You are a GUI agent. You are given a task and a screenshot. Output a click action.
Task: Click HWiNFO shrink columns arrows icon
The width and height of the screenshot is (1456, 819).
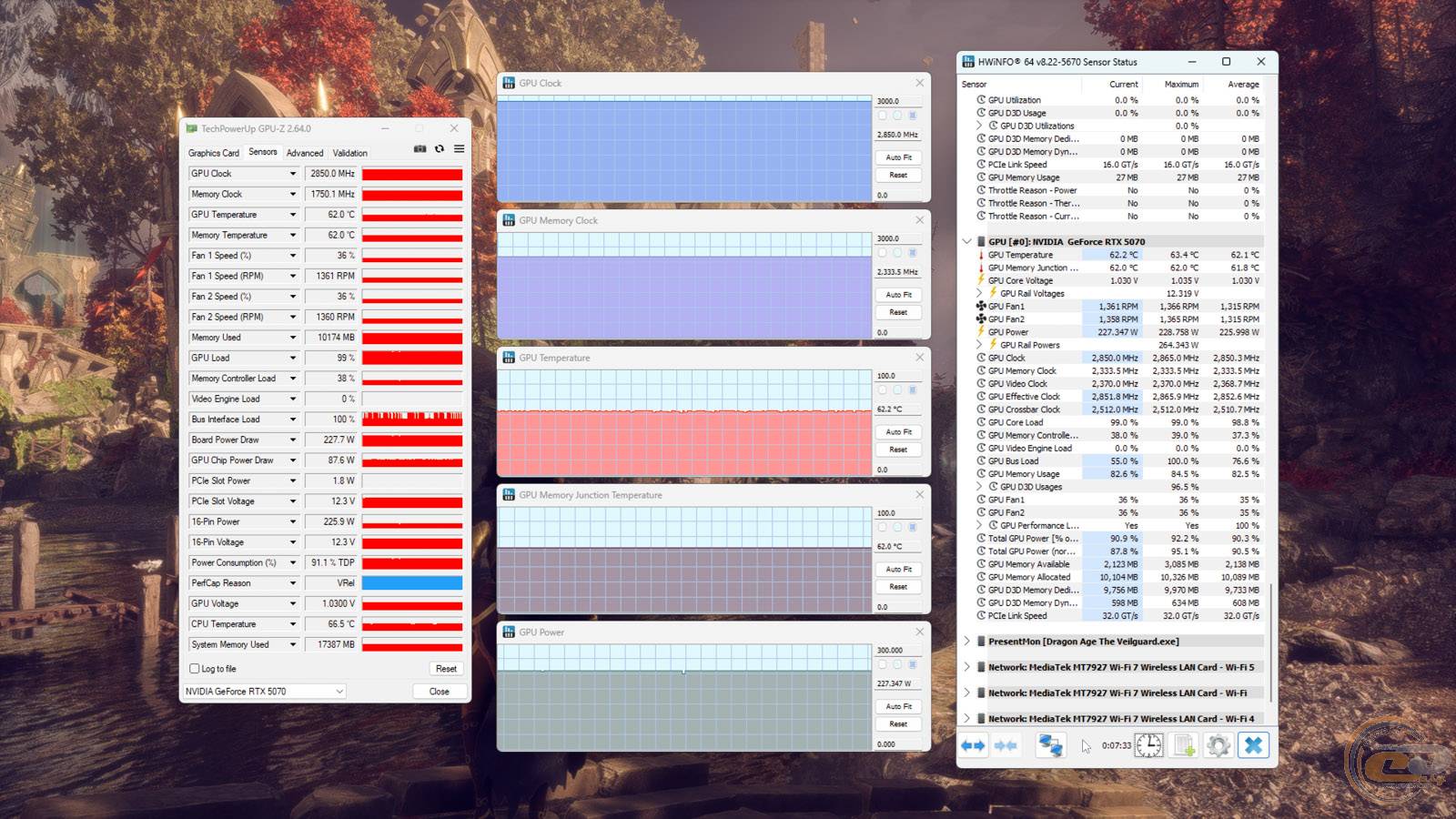[x=1006, y=745]
